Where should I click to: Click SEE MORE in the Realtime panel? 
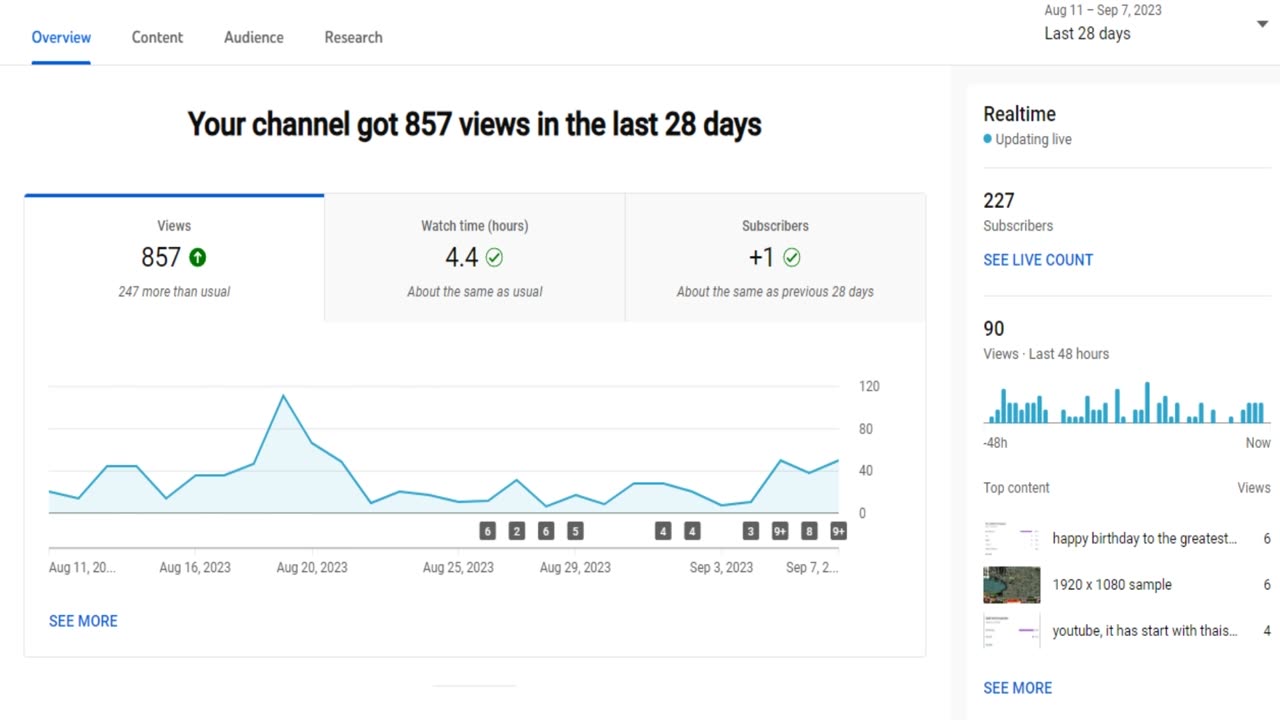point(1017,688)
